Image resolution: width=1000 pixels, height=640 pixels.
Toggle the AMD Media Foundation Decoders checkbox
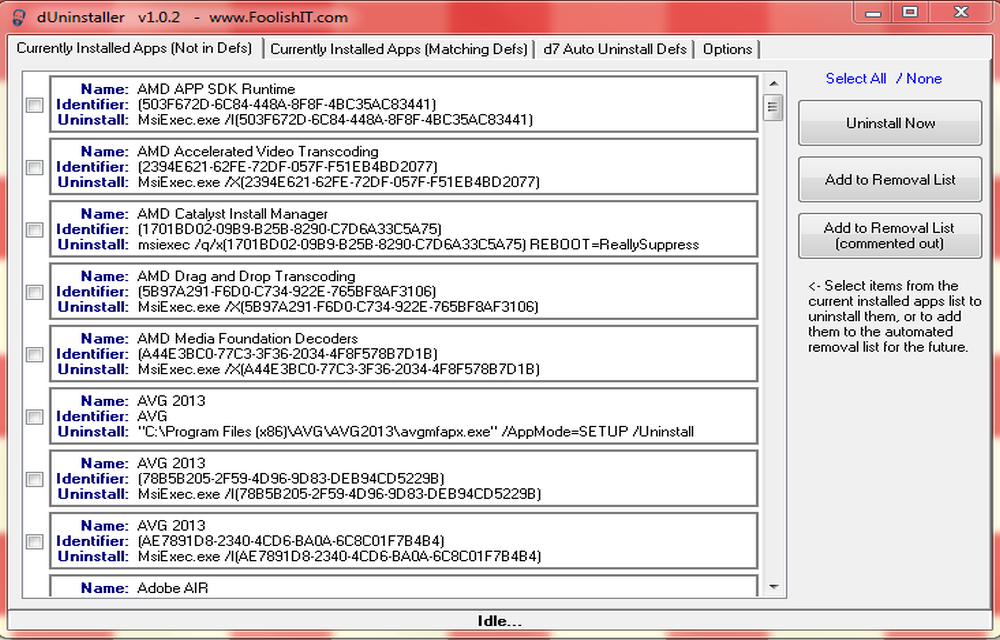tap(34, 354)
